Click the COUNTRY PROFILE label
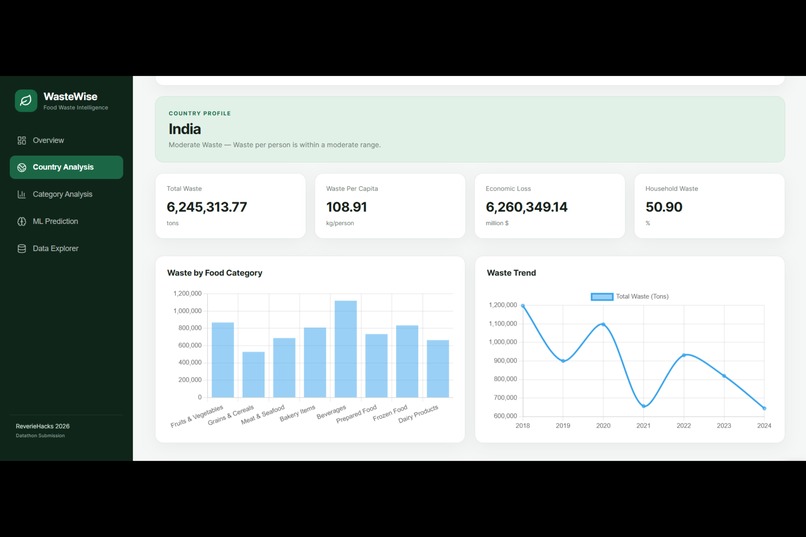The height and width of the screenshot is (537, 806). (x=199, y=114)
